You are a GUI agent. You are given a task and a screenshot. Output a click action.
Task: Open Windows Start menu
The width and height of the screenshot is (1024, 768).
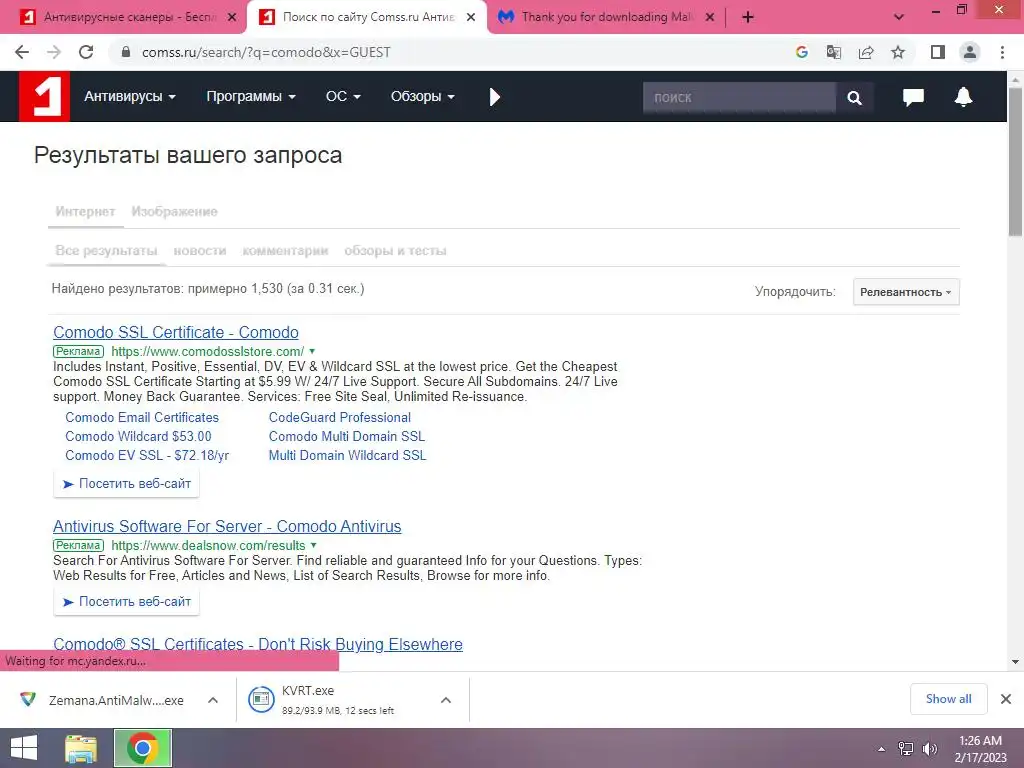pos(24,748)
